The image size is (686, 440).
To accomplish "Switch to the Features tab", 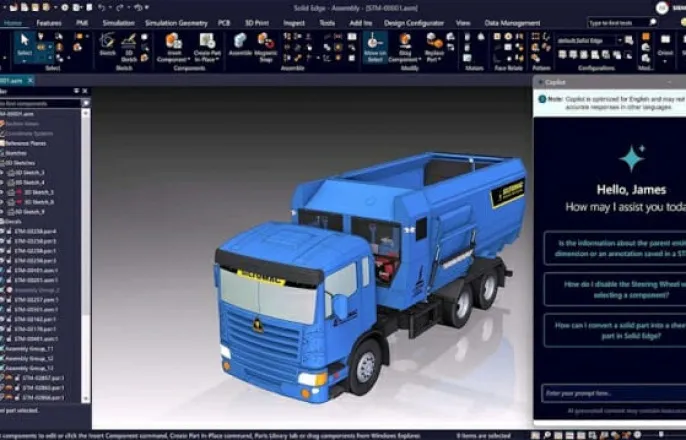I will pos(49,23).
